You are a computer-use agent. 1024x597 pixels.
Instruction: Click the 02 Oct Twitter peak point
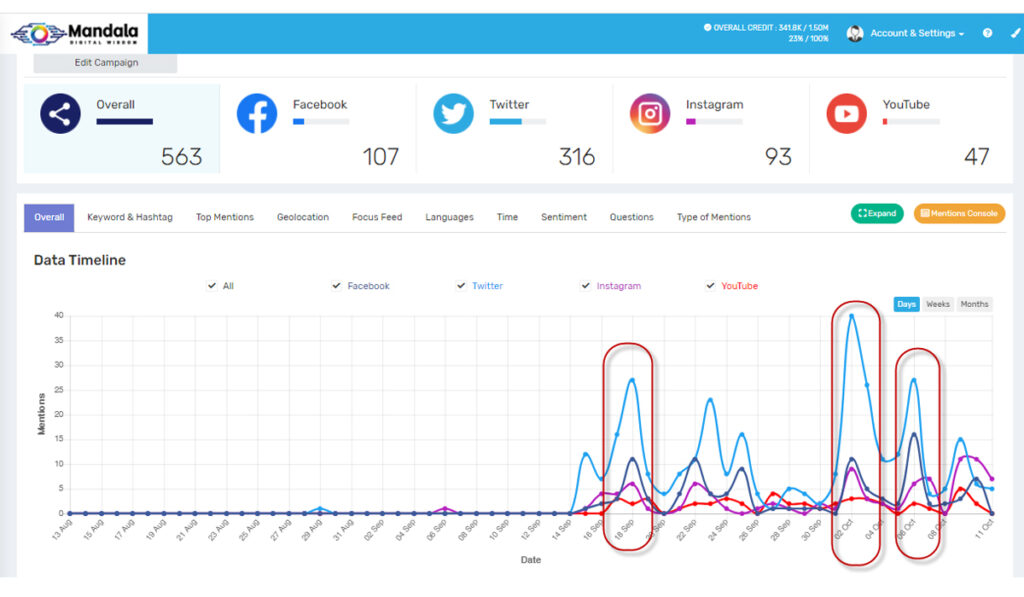(x=851, y=316)
